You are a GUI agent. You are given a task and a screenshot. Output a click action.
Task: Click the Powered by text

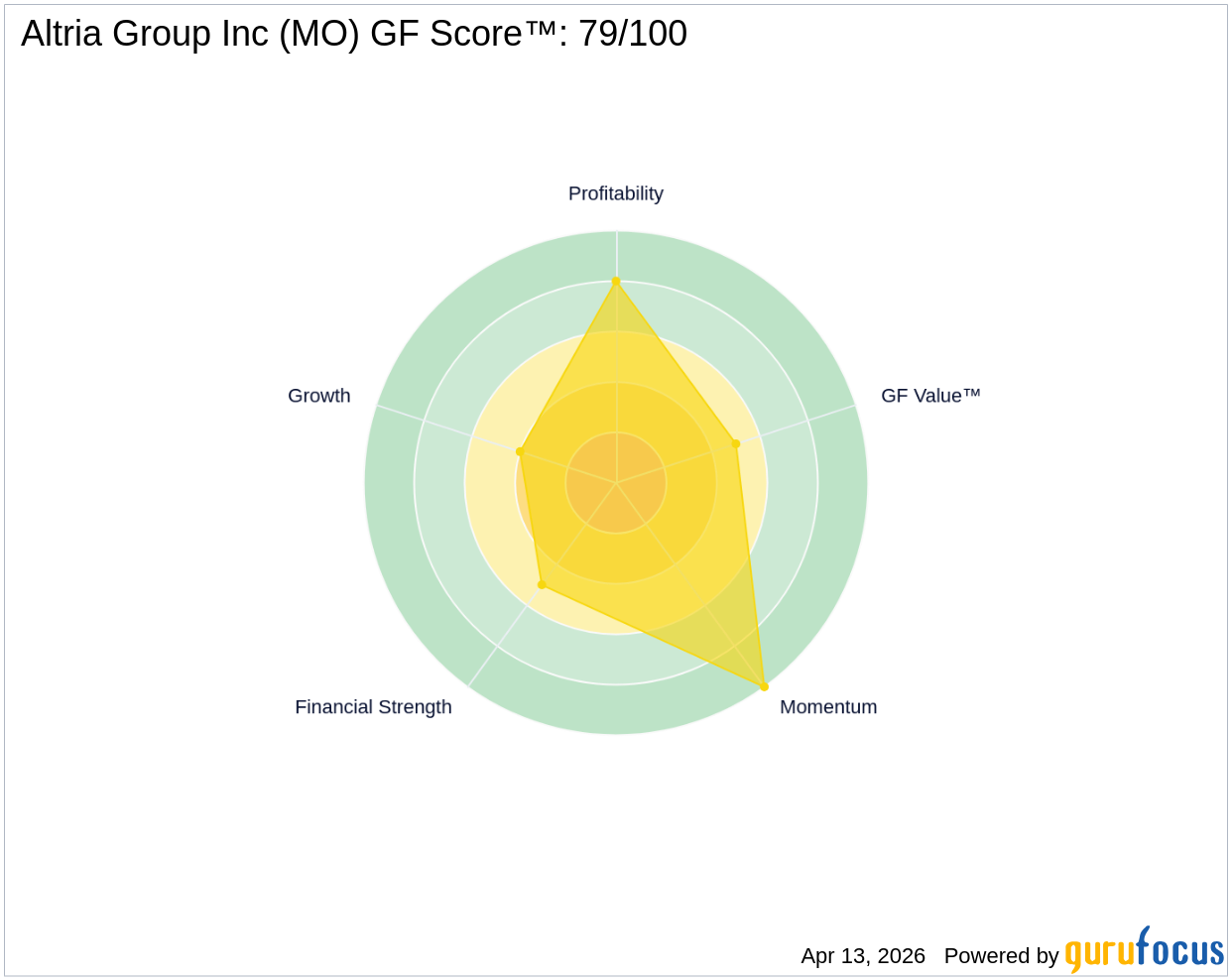[x=1002, y=956]
